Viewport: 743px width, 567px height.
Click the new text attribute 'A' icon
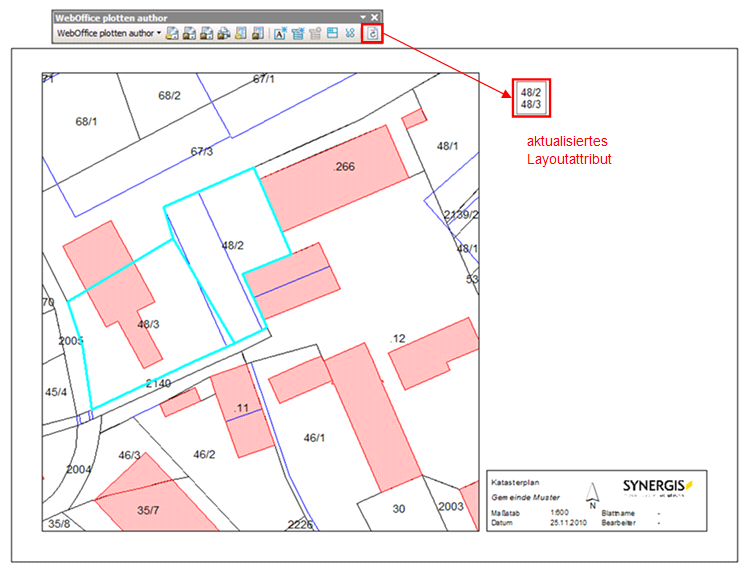coord(280,33)
